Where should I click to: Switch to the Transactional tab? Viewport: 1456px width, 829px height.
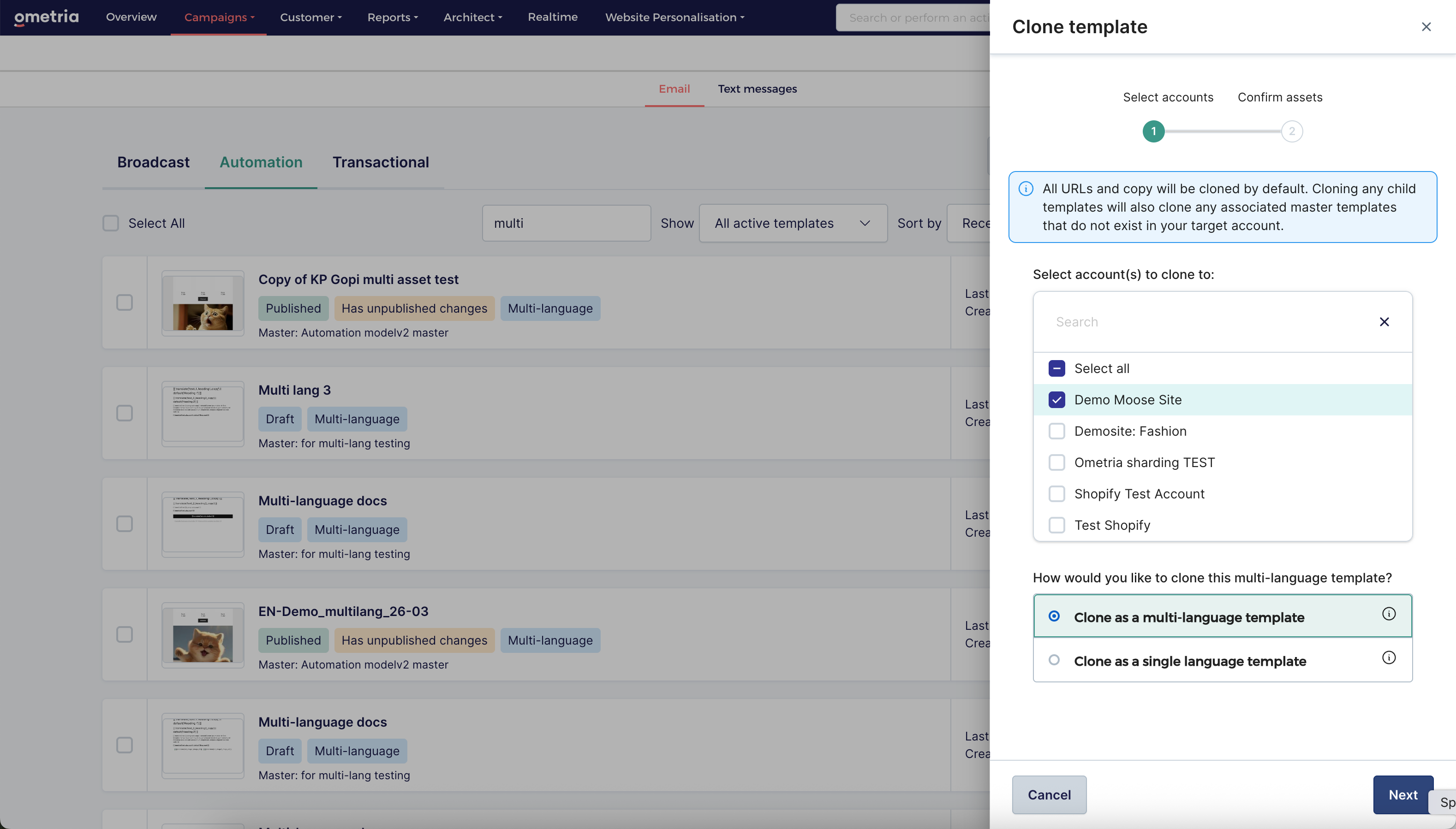[x=381, y=162]
